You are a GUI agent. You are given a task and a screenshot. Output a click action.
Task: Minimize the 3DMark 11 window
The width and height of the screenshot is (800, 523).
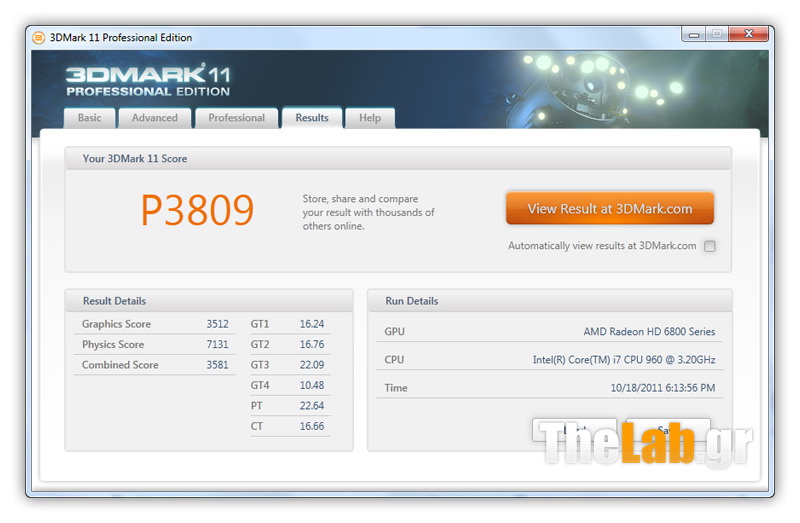tap(693, 34)
